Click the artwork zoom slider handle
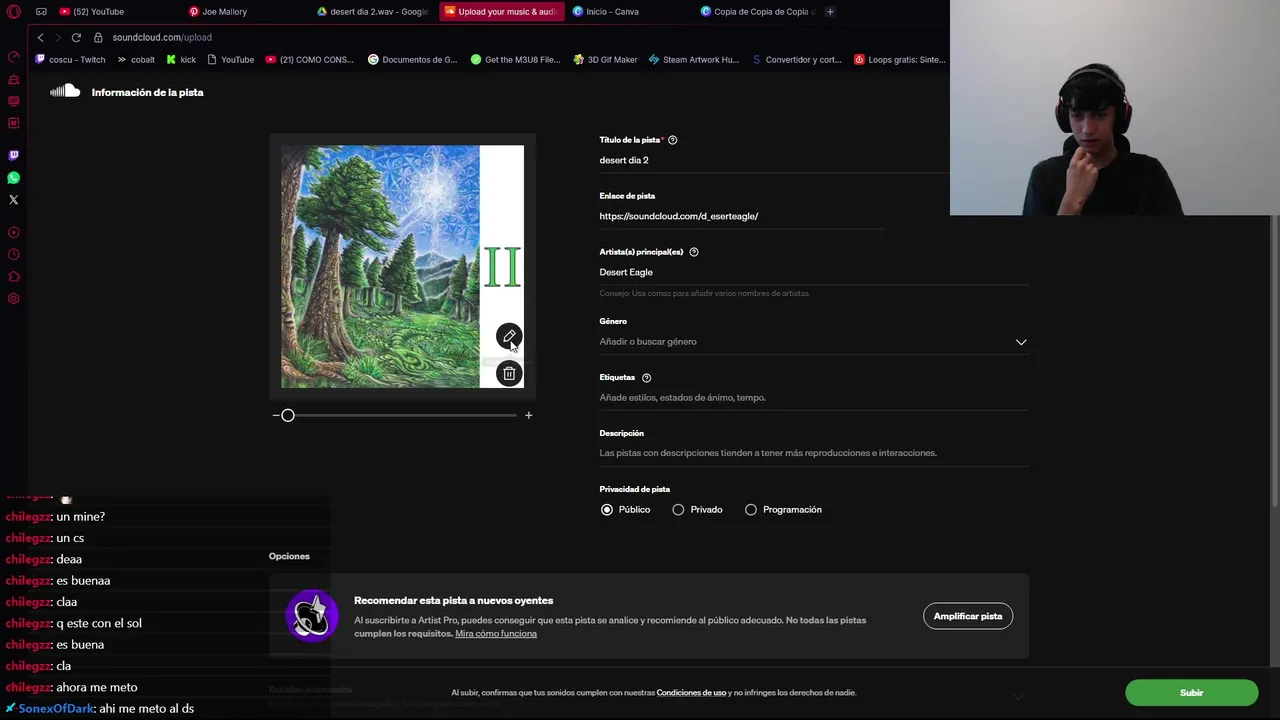 point(288,415)
